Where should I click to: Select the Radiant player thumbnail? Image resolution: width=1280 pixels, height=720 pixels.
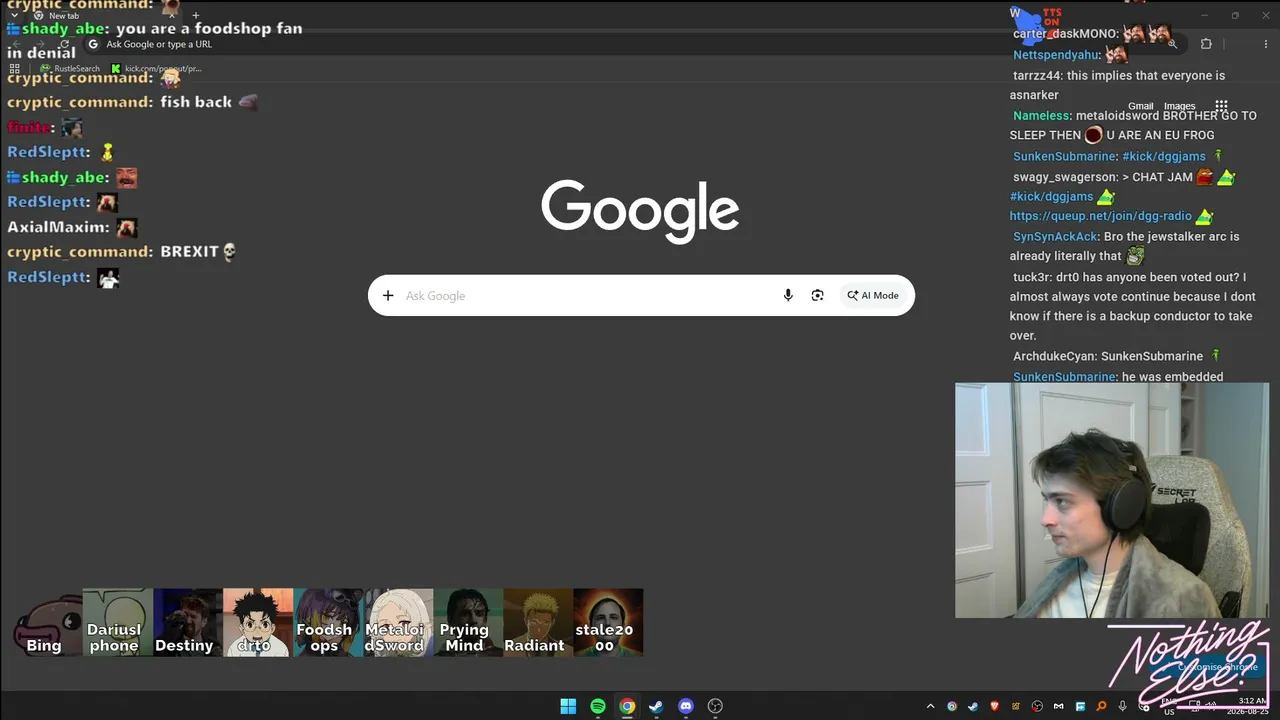point(537,622)
